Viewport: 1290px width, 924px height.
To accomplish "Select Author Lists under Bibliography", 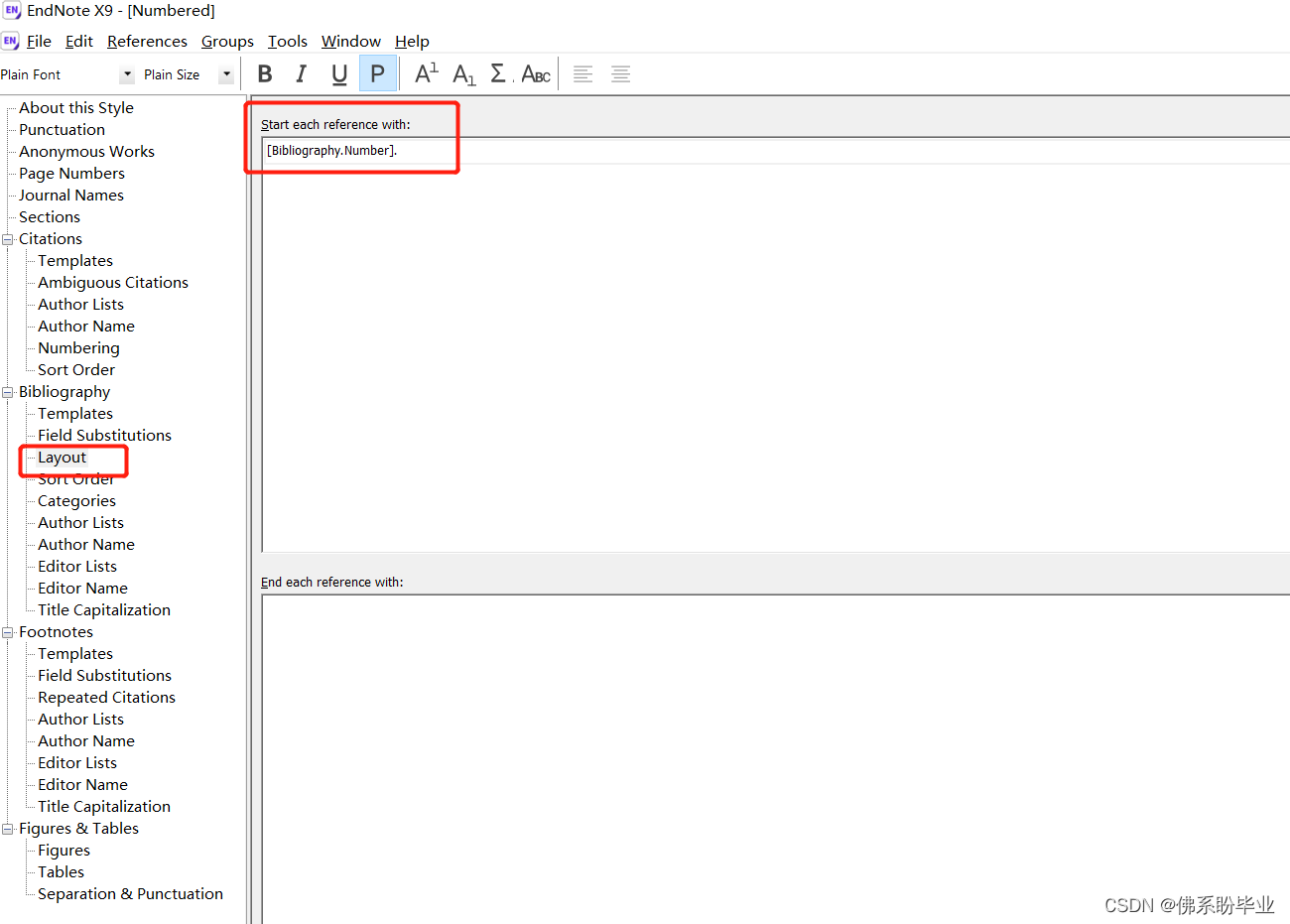I will pyautogui.click(x=80, y=523).
